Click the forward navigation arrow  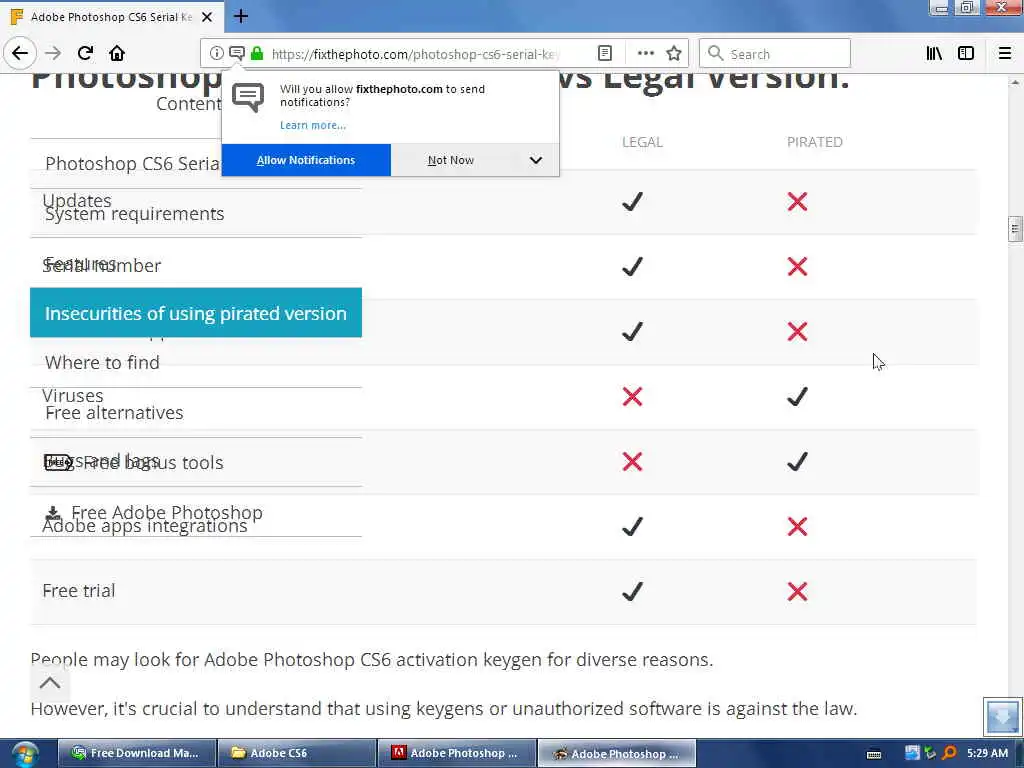pos(54,54)
